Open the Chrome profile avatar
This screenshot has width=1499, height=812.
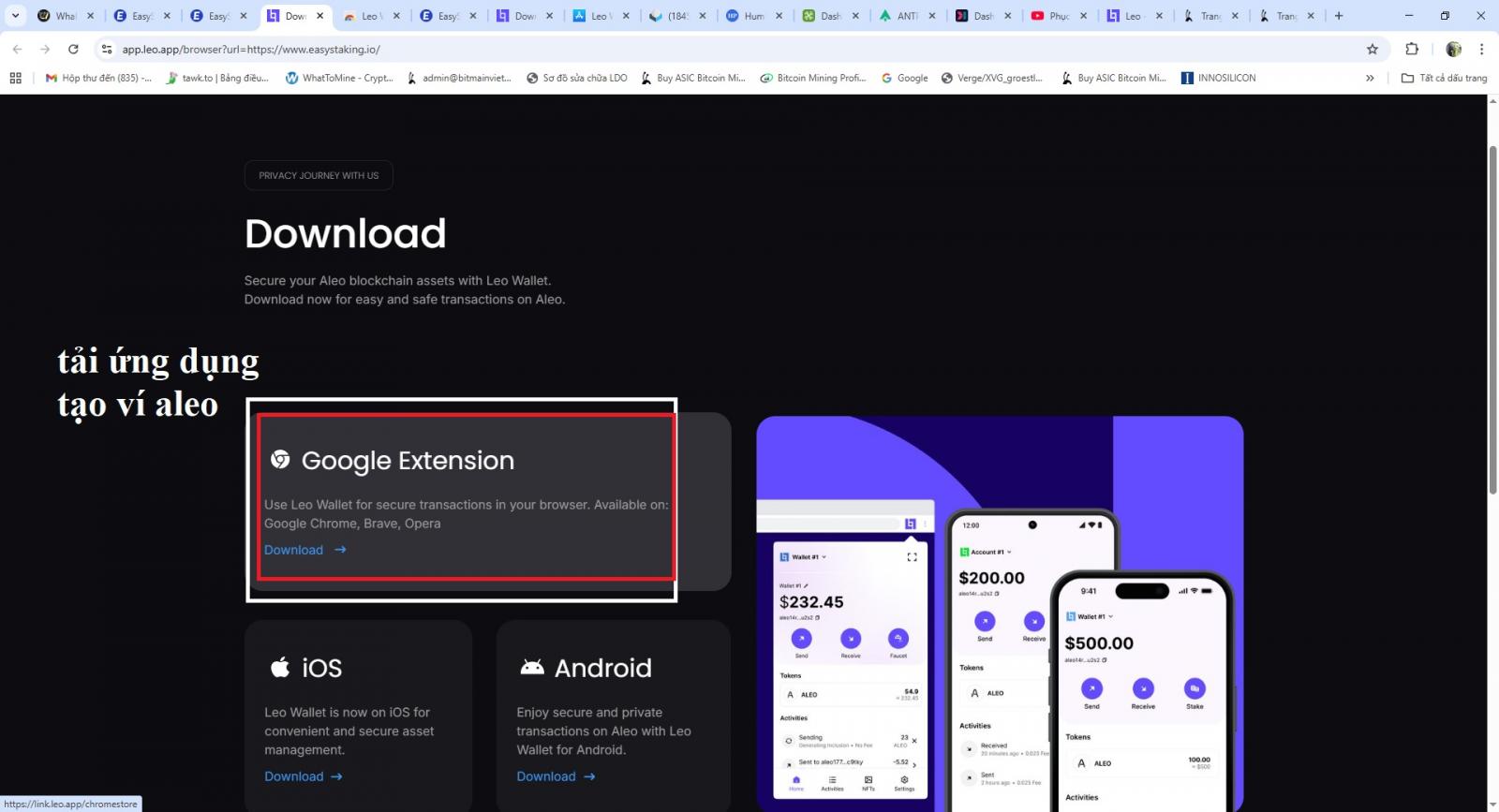coord(1454,49)
